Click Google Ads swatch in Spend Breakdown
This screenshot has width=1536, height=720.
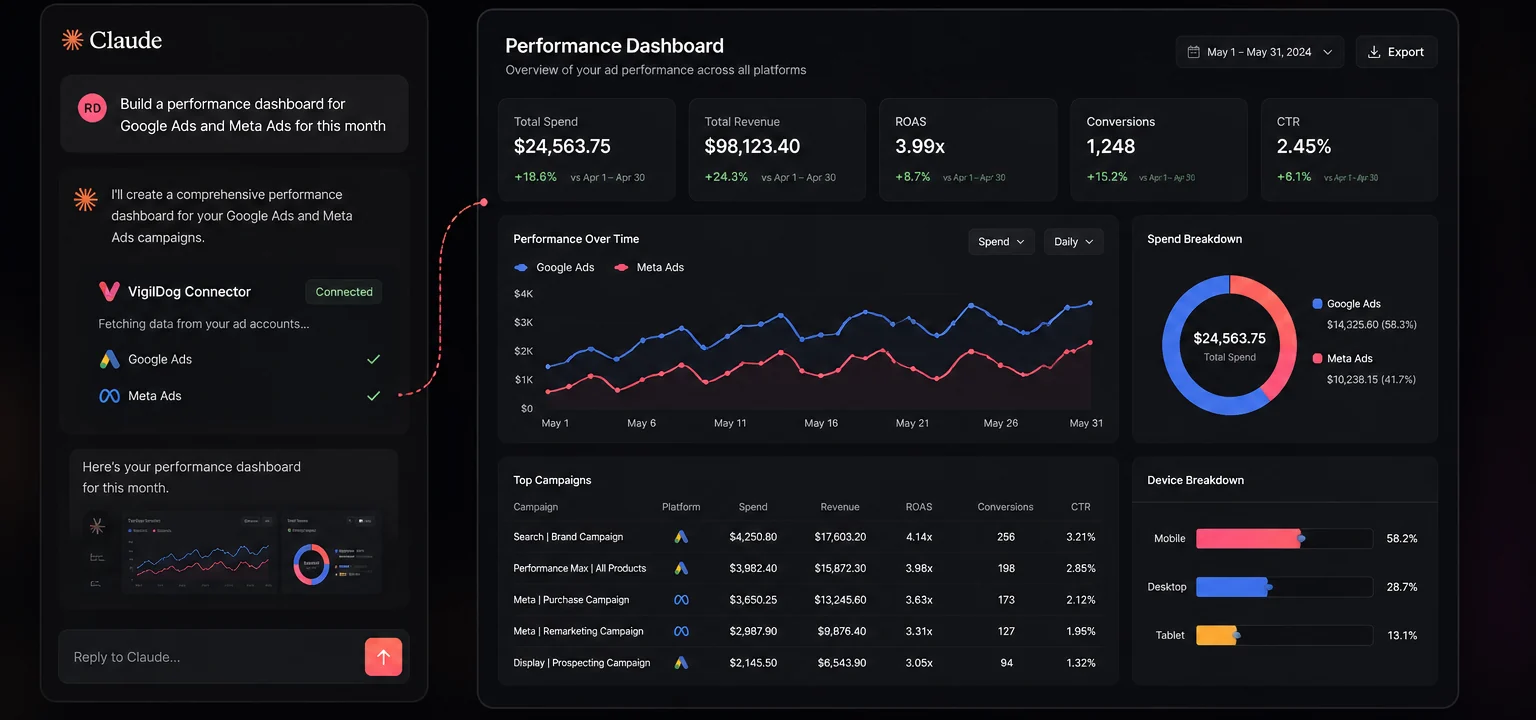pos(1317,304)
